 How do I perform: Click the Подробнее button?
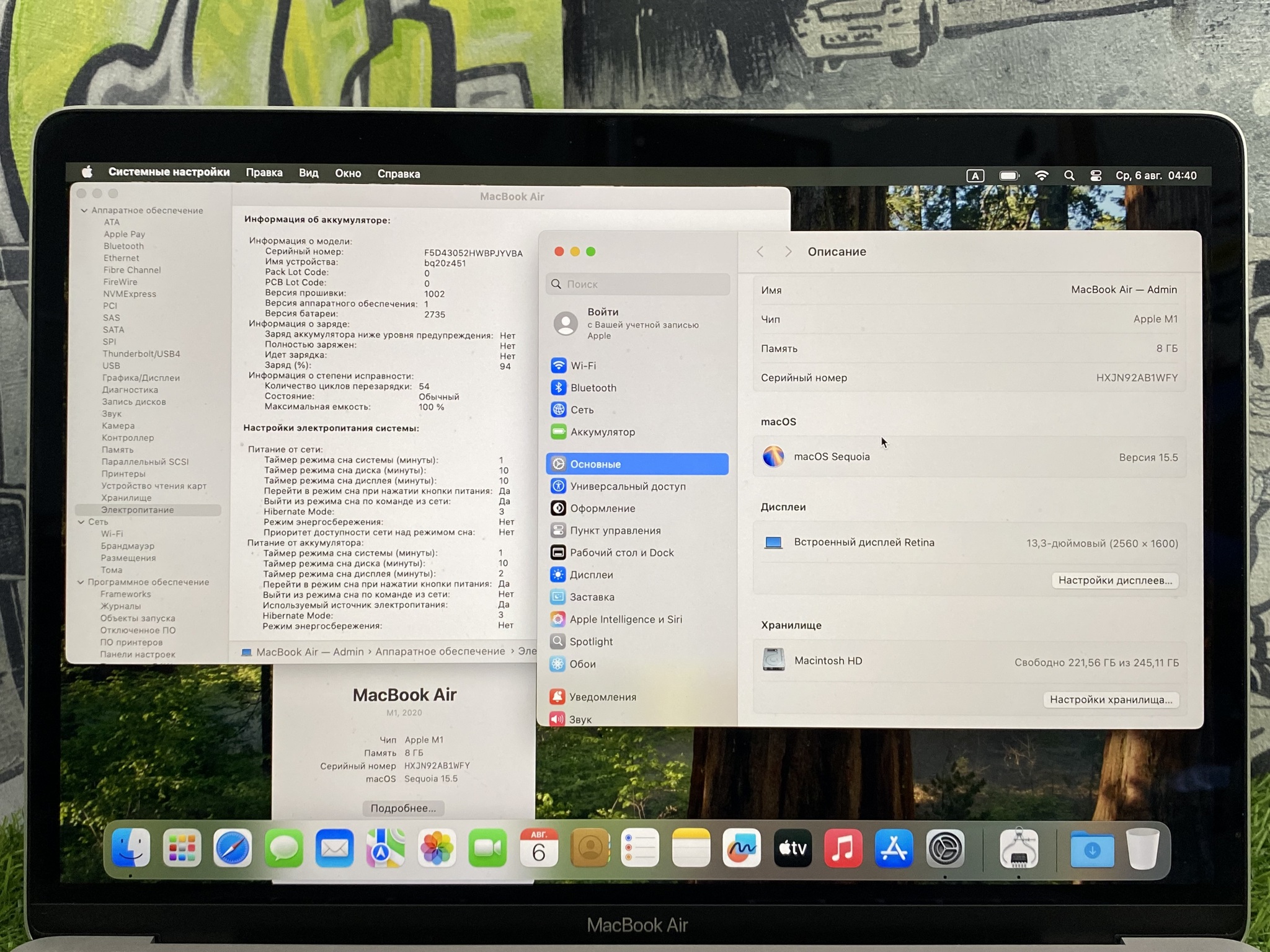(x=403, y=808)
